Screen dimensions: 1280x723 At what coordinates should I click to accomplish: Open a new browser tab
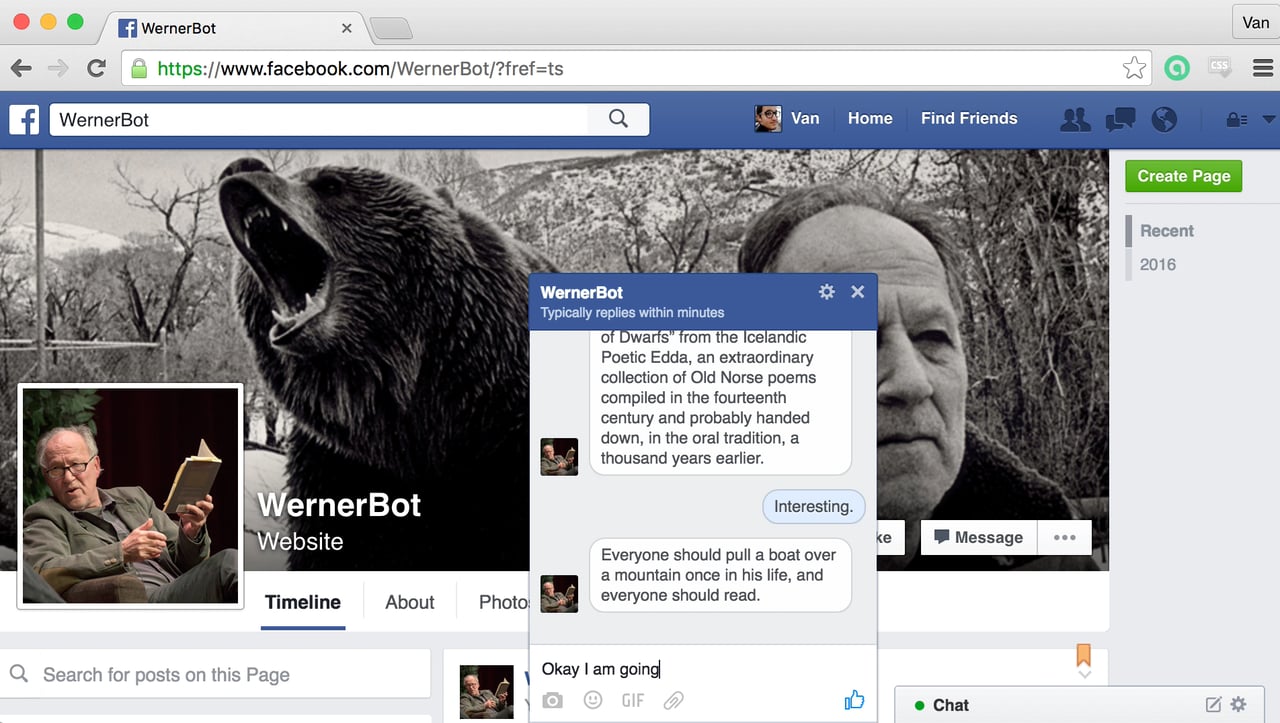(x=391, y=29)
